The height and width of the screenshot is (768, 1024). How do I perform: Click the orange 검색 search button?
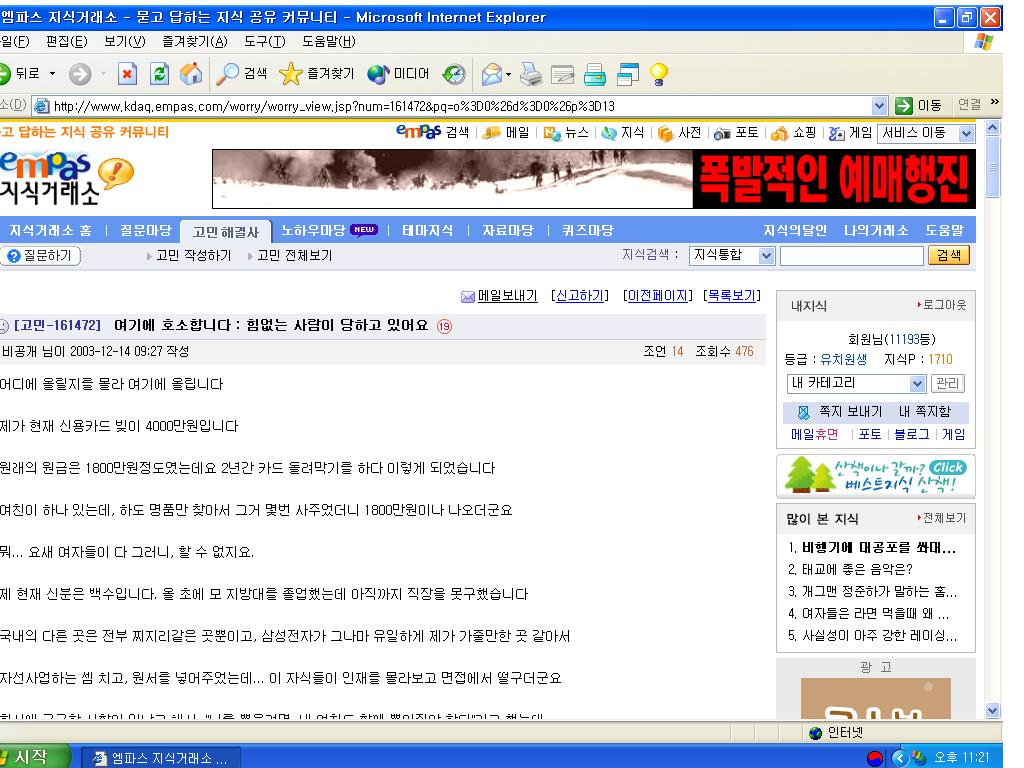(x=948, y=255)
